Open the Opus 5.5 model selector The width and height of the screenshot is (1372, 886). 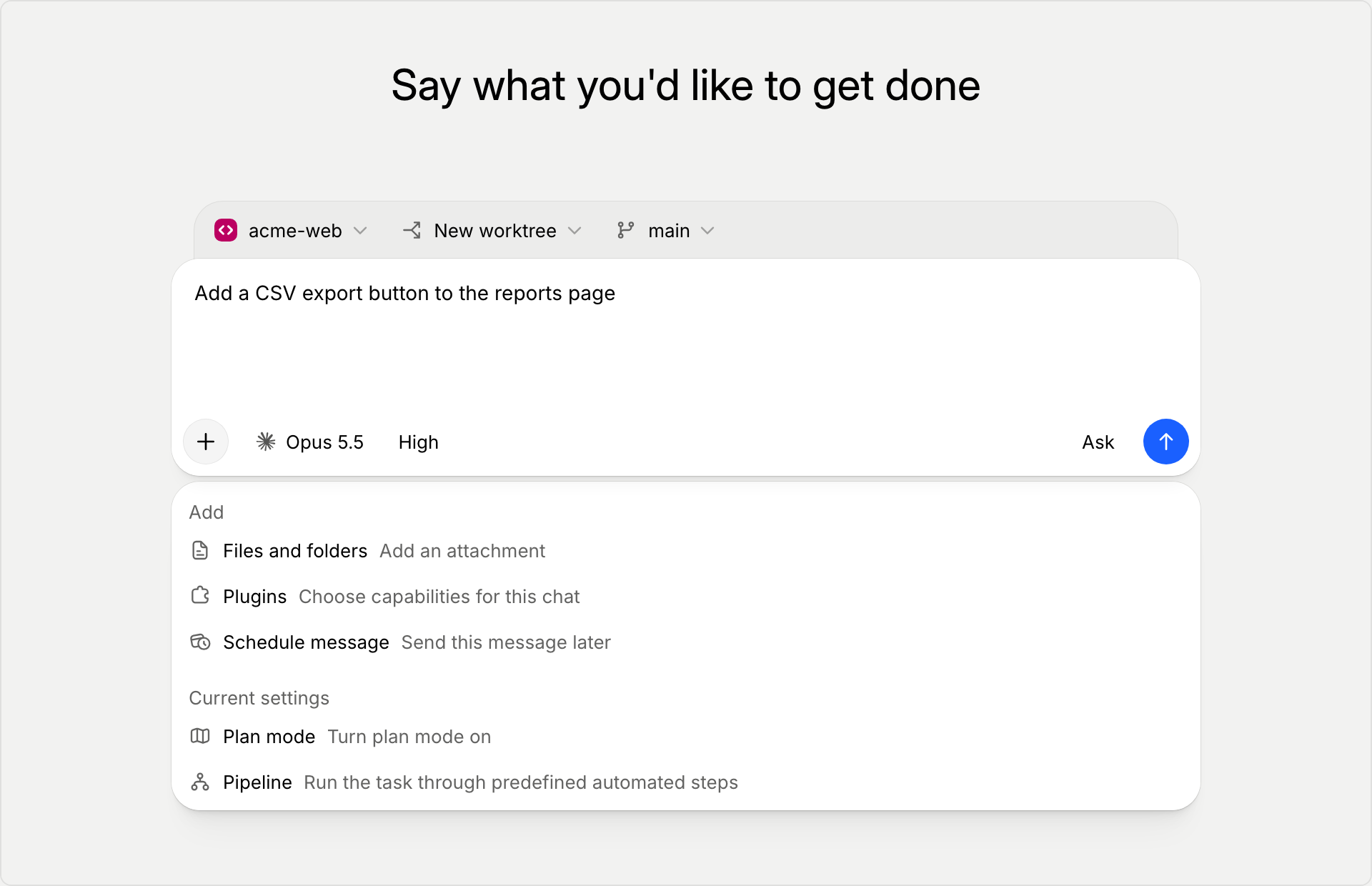pyautogui.click(x=310, y=442)
